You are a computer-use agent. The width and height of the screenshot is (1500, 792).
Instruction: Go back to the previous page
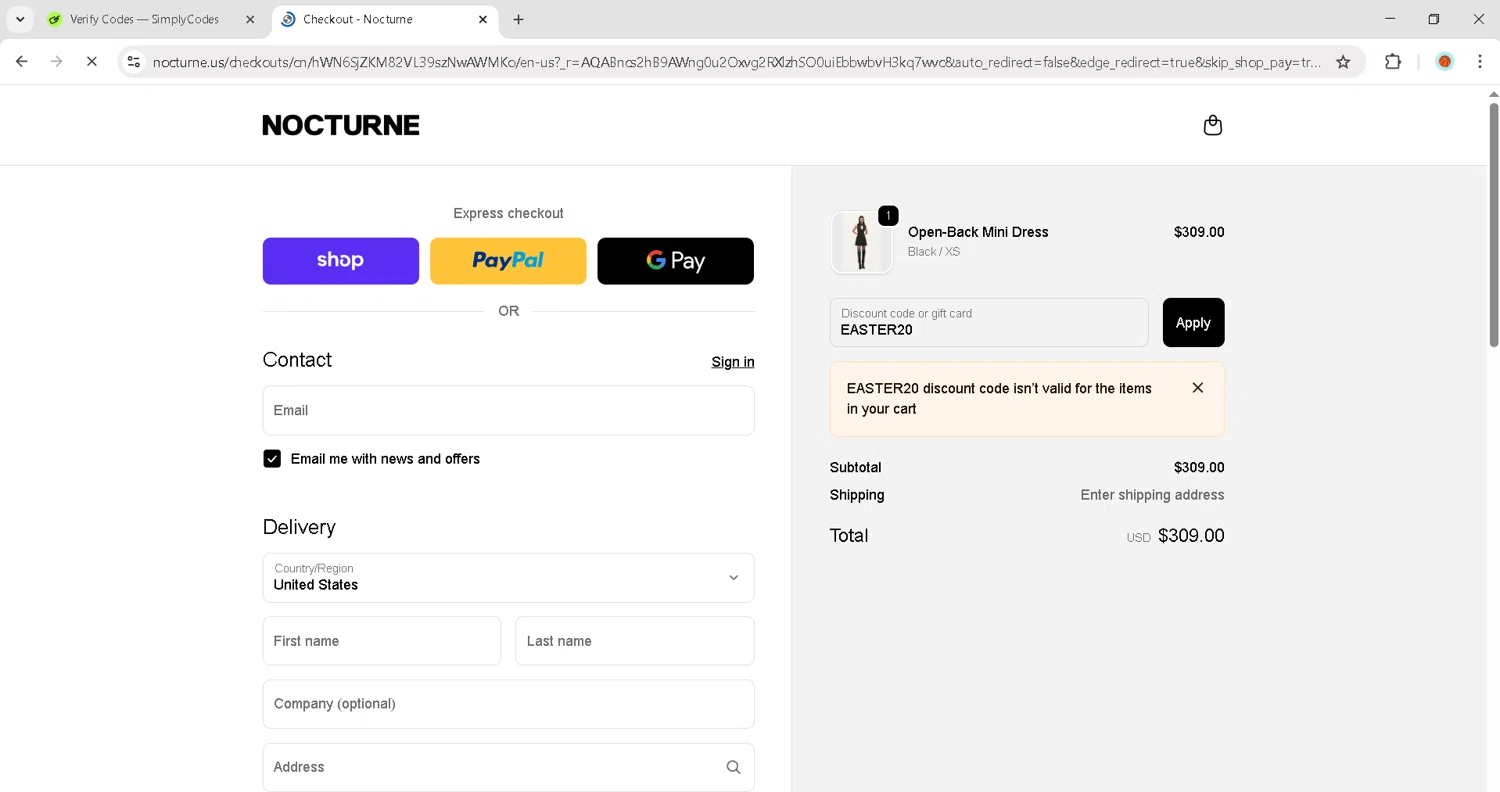(x=22, y=62)
